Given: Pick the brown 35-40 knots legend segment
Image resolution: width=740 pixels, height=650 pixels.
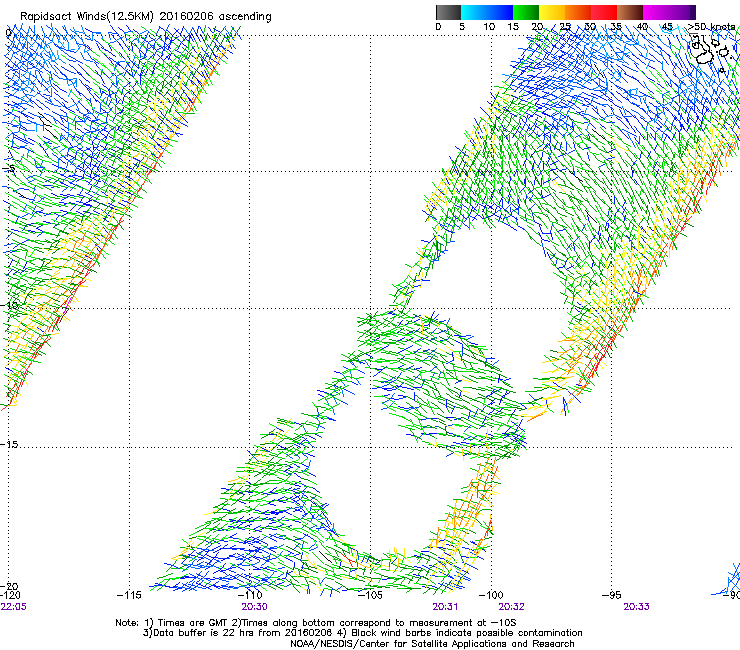Looking at the screenshot, I should pyautogui.click(x=630, y=12).
